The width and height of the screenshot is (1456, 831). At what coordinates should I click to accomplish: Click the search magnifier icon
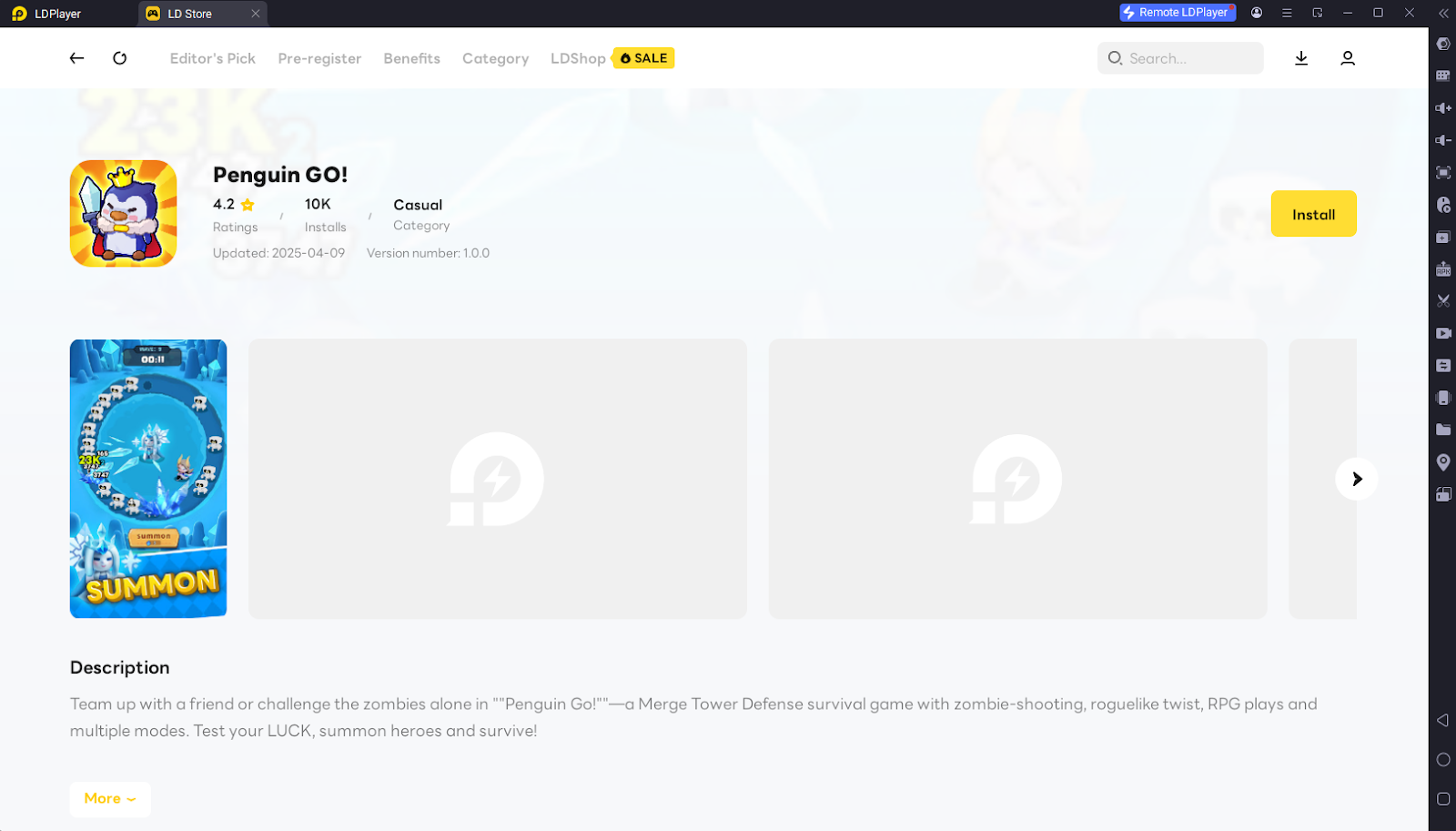tap(1115, 58)
